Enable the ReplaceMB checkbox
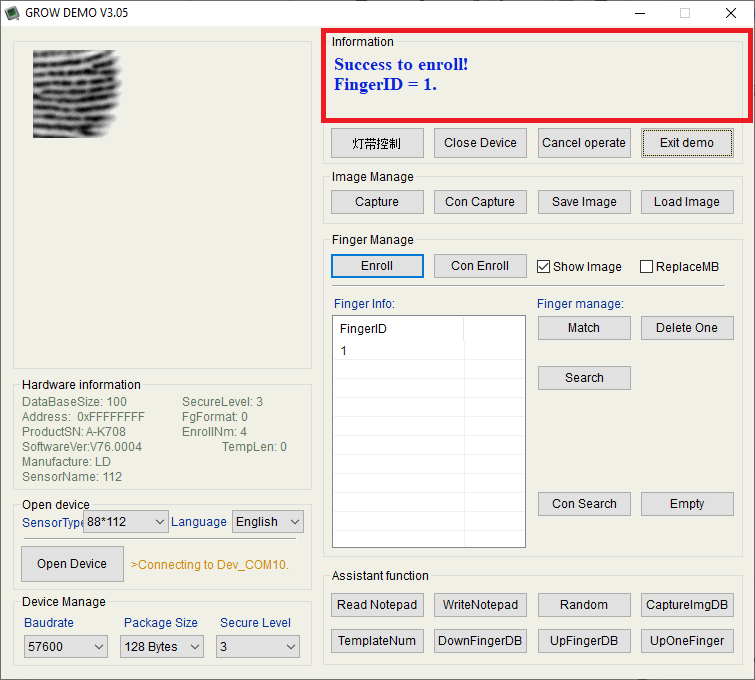Viewport: 755px width, 680px height. [646, 267]
